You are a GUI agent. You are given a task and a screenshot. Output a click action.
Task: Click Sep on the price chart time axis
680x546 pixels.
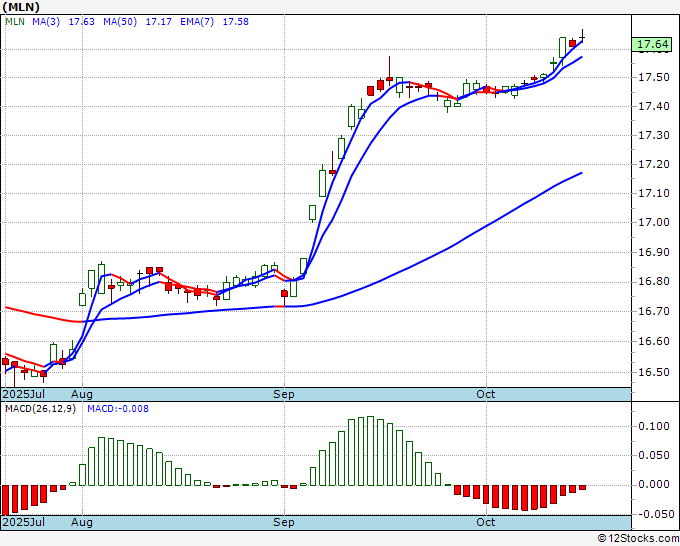click(284, 394)
